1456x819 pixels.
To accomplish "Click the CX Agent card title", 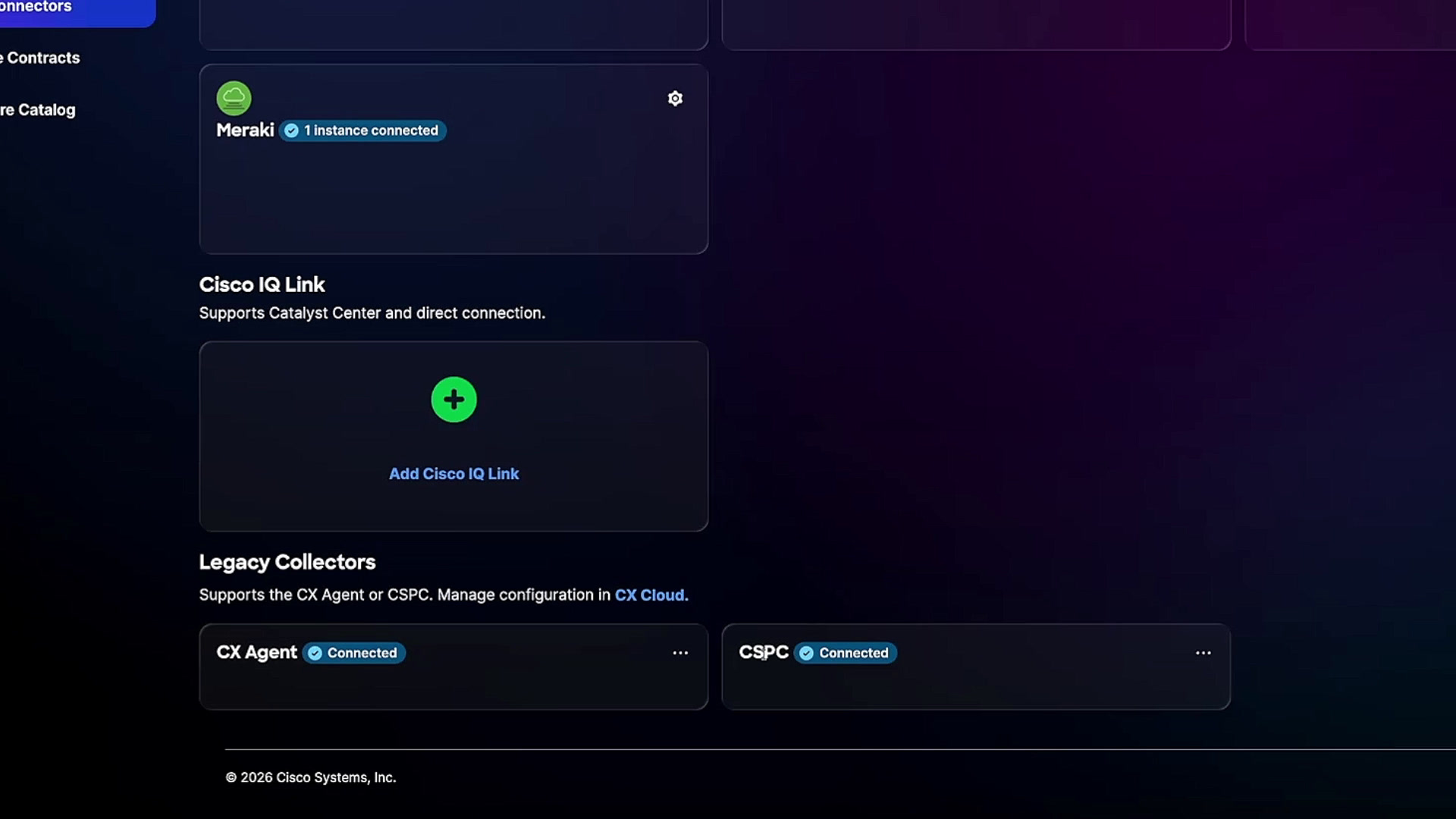I will [x=256, y=653].
